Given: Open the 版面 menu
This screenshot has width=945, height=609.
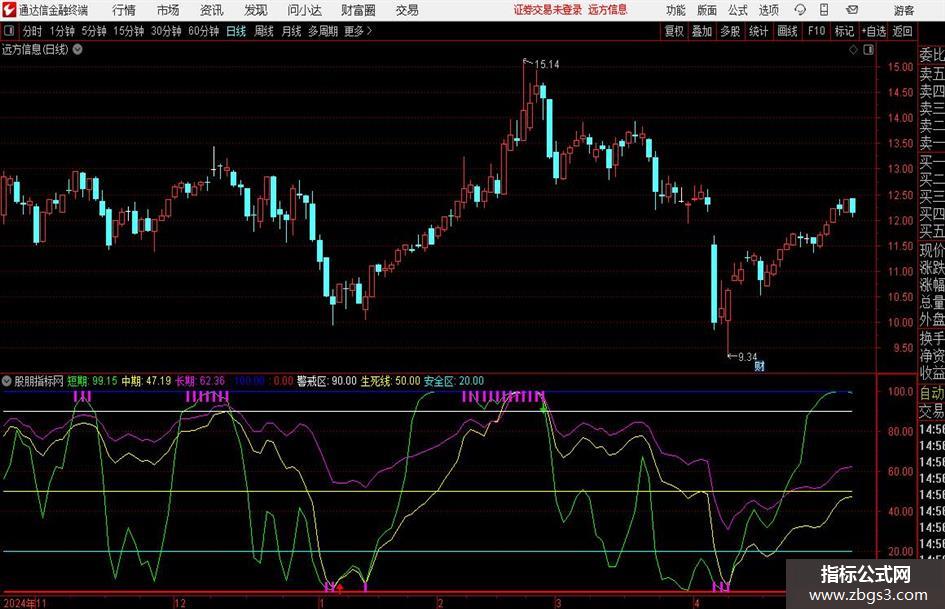Looking at the screenshot, I should 706,10.
